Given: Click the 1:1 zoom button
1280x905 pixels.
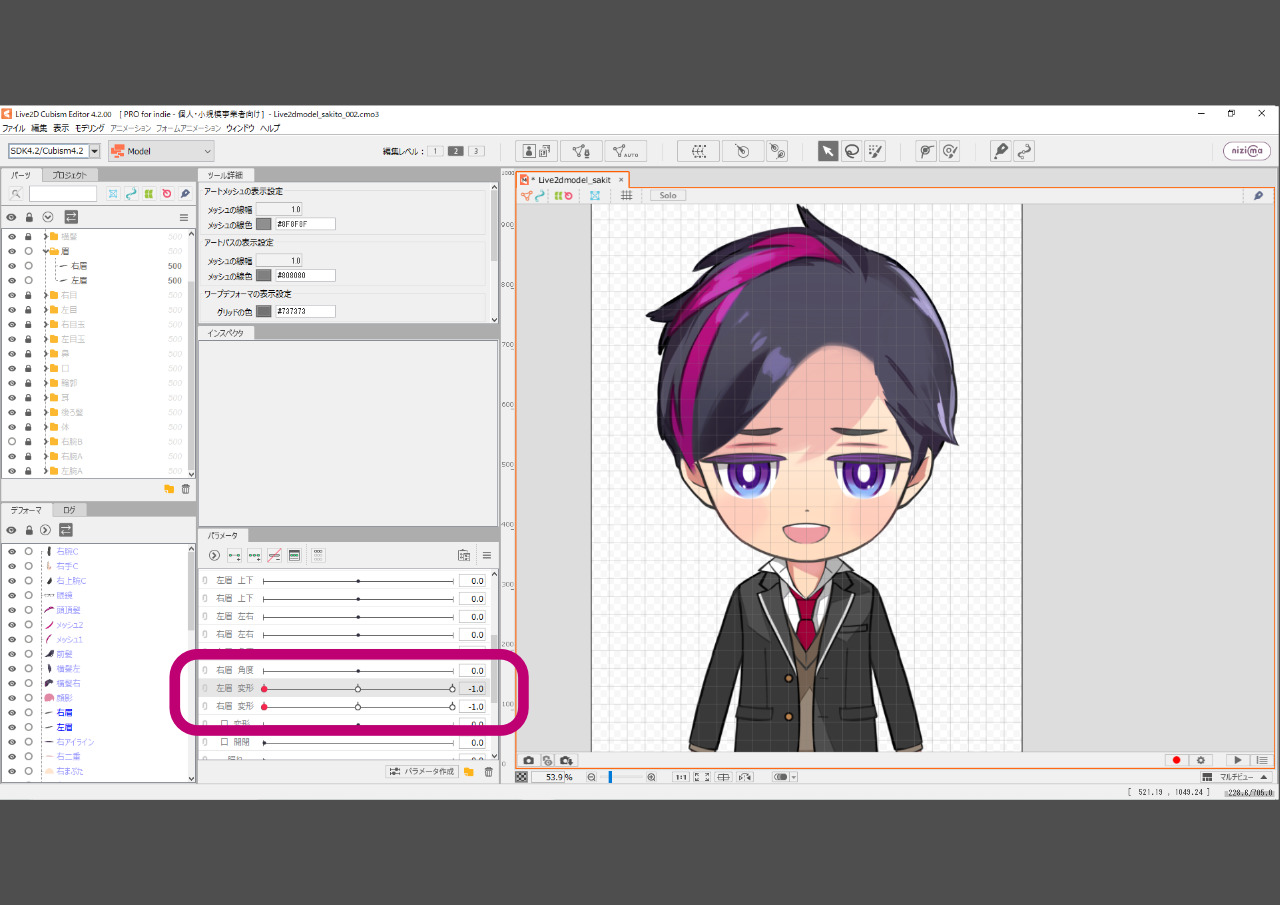Looking at the screenshot, I should click(x=680, y=777).
